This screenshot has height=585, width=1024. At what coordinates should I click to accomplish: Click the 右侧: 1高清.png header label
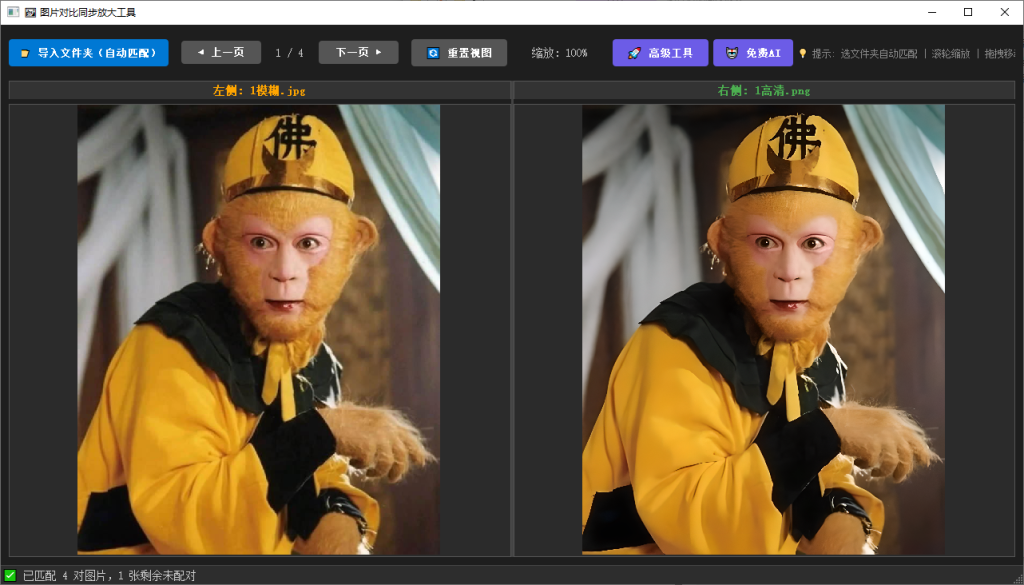pos(764,91)
